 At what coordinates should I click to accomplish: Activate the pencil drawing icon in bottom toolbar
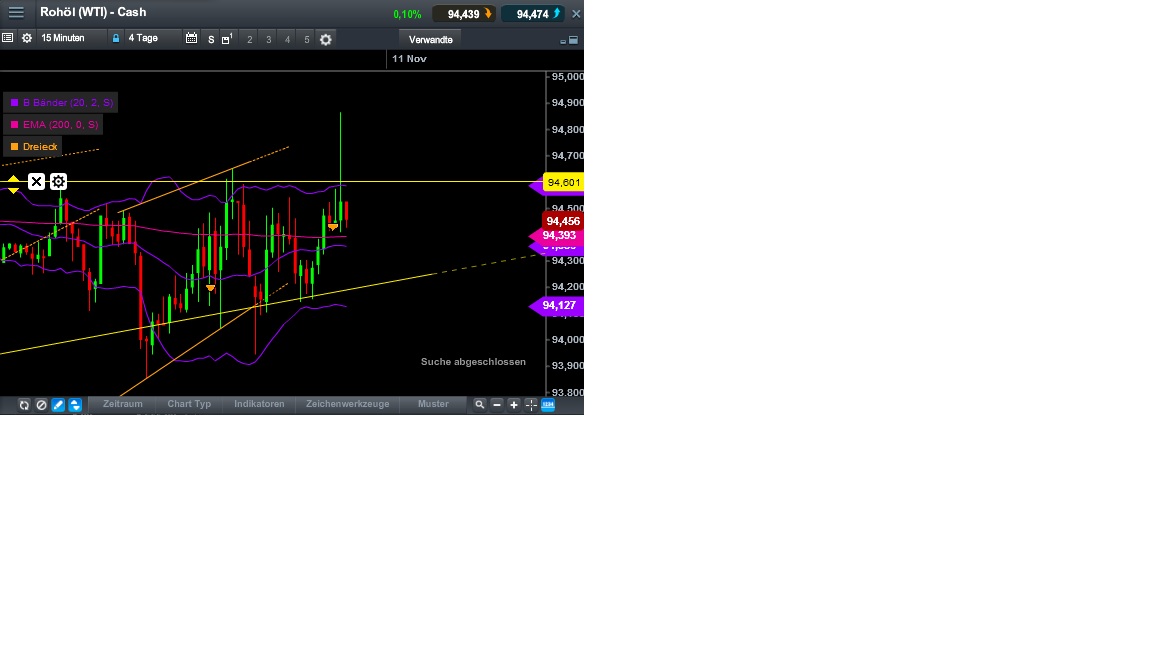point(57,404)
